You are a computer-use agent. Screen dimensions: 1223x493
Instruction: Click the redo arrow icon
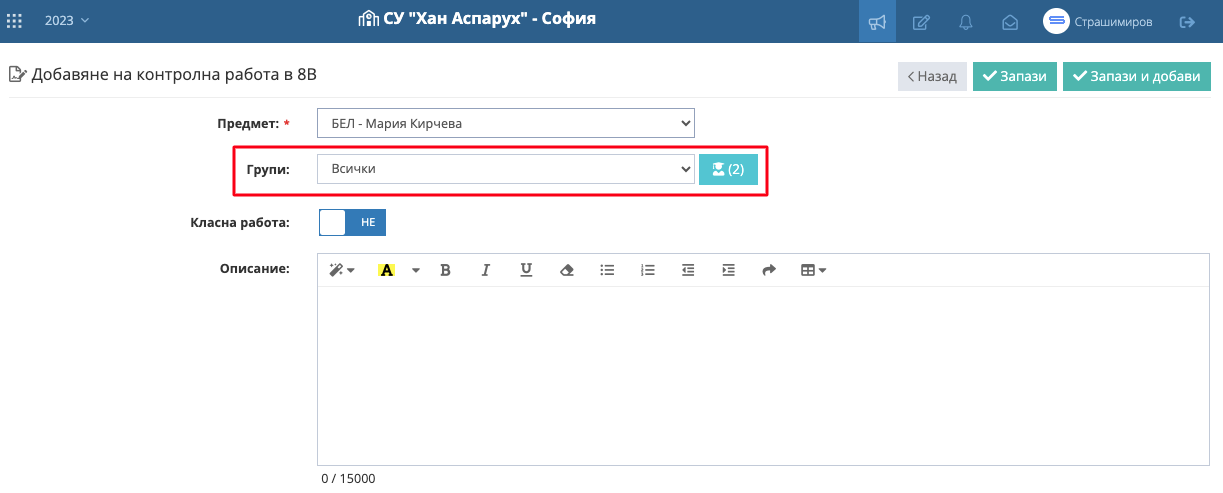[769, 270]
